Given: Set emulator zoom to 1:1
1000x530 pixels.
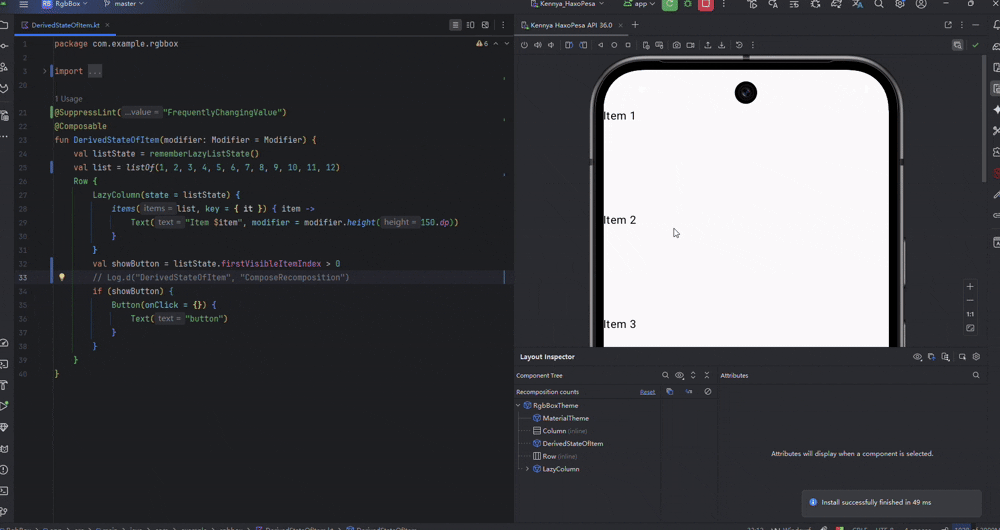Looking at the screenshot, I should point(970,314).
